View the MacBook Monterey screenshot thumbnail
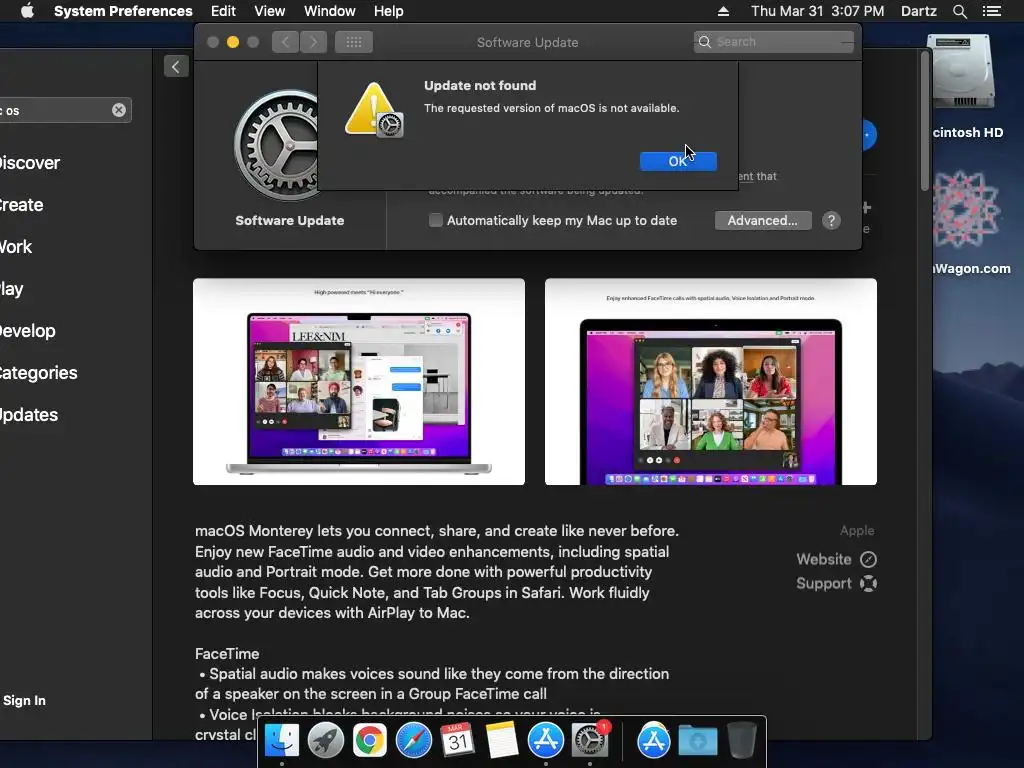This screenshot has width=1024, height=768. pos(359,382)
